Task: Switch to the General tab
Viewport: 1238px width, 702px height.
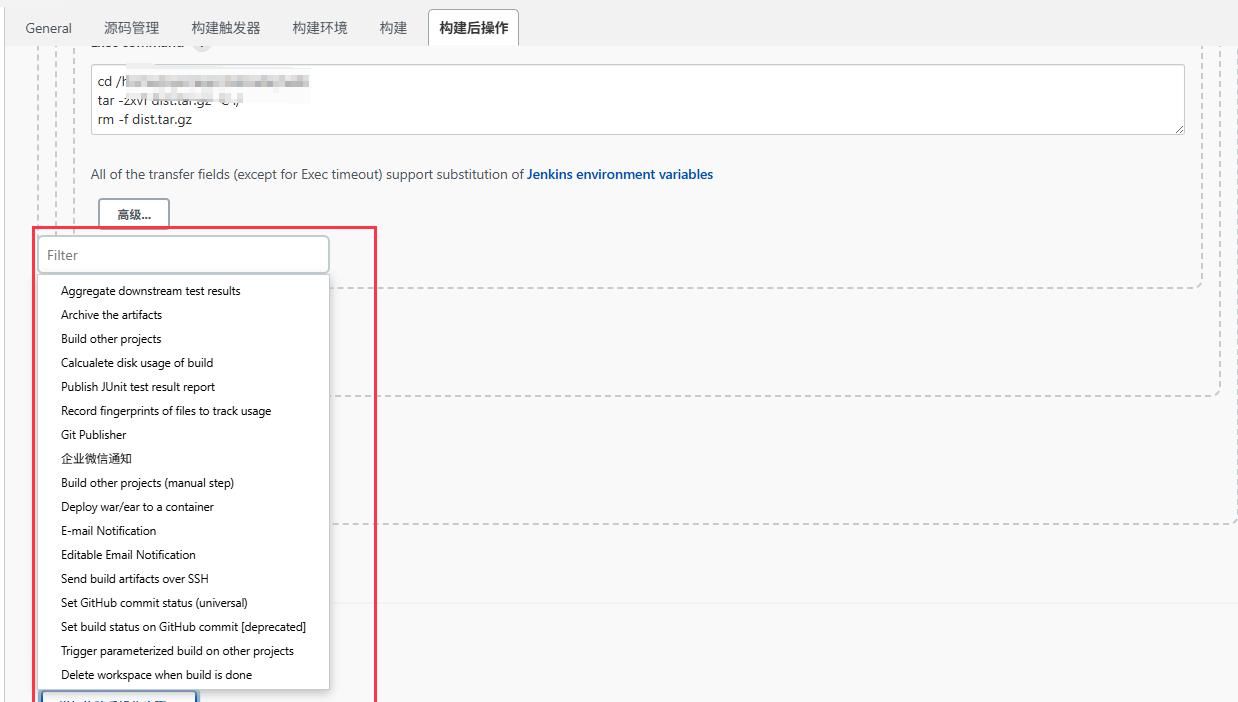Action: (x=47, y=28)
